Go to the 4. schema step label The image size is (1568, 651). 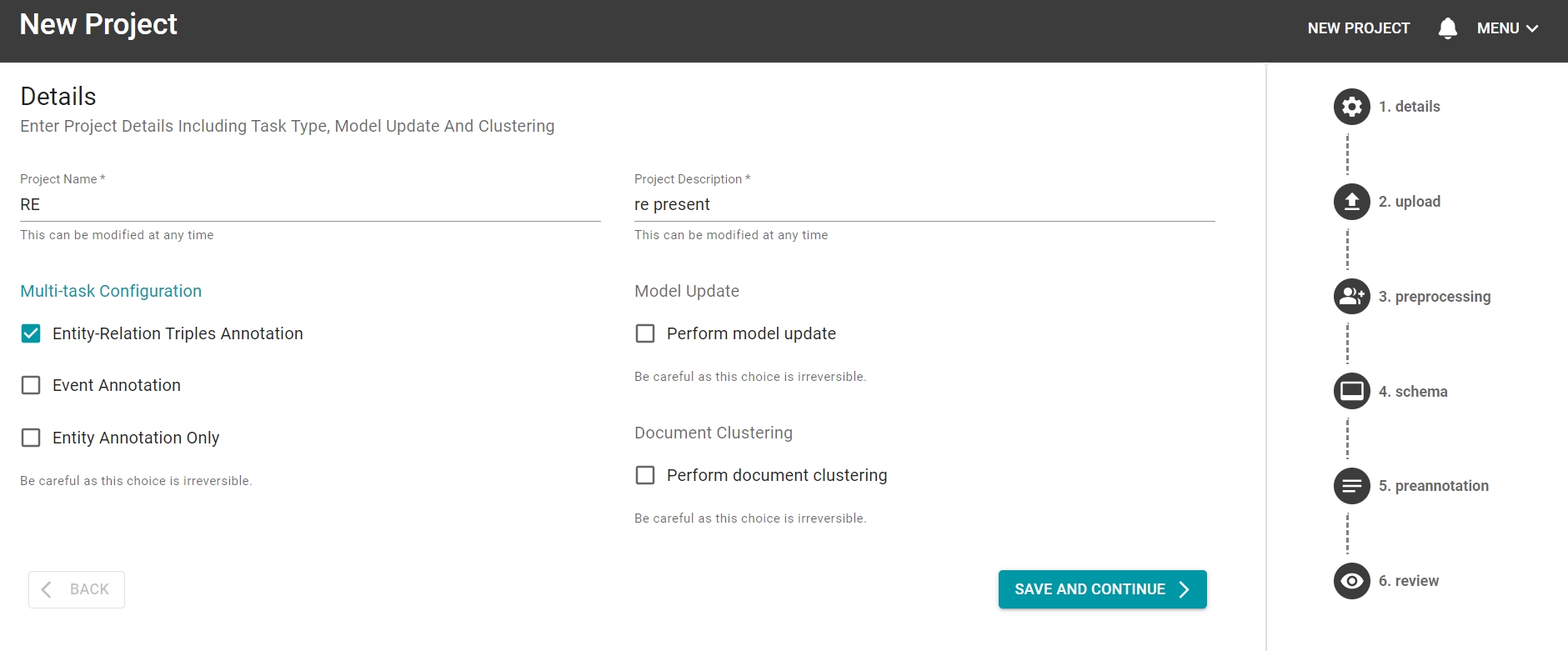(1413, 392)
